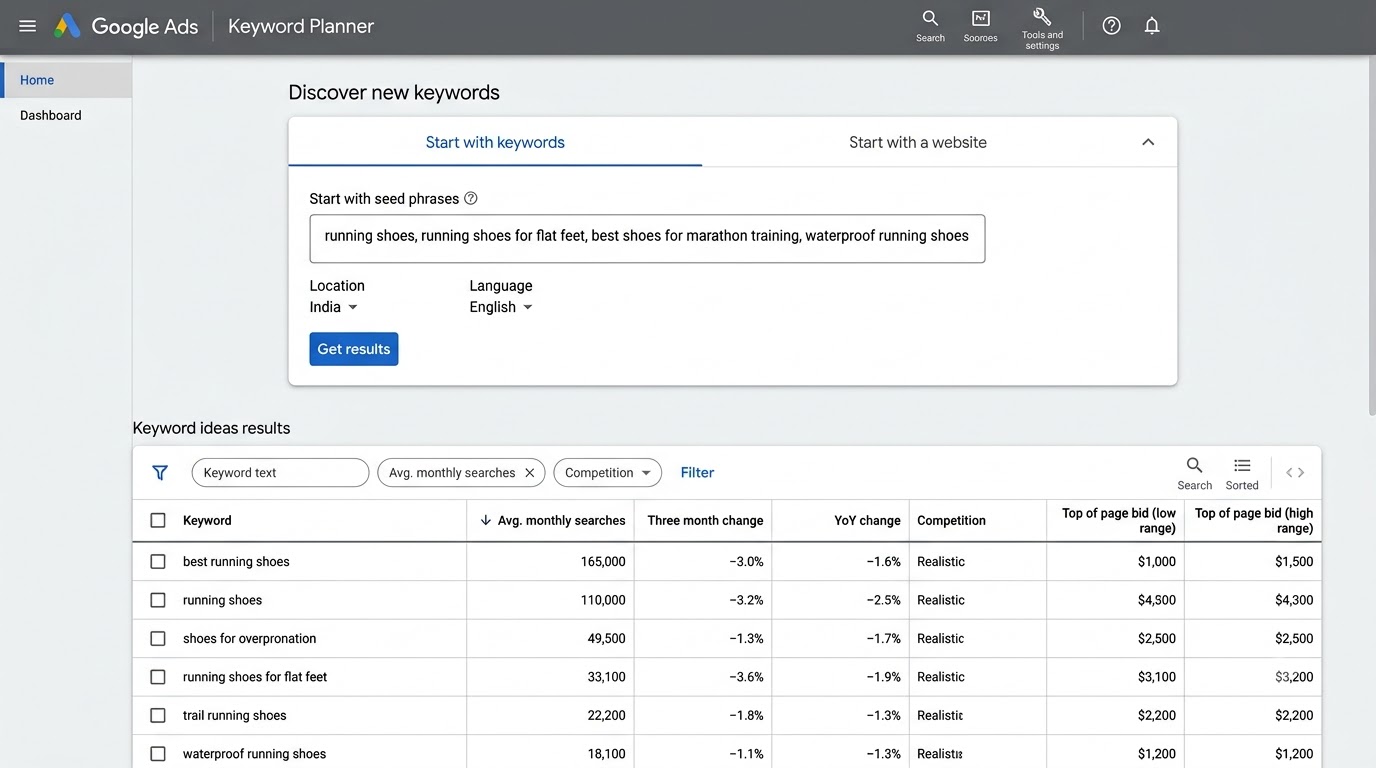The height and width of the screenshot is (768, 1376).
Task: Click the Competition column header
Action: tap(951, 520)
